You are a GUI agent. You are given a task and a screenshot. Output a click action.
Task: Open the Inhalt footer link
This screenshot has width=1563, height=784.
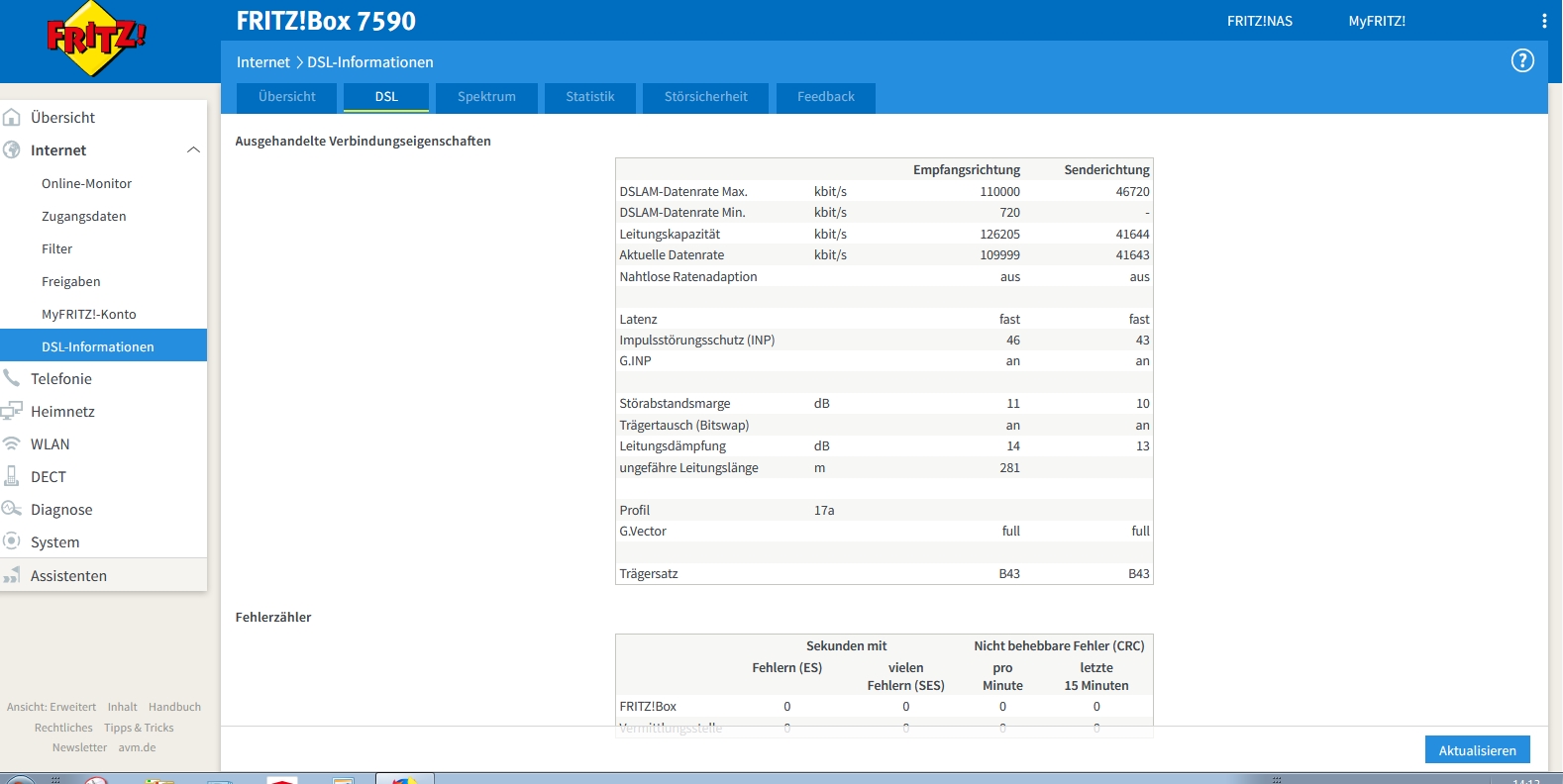(x=123, y=707)
